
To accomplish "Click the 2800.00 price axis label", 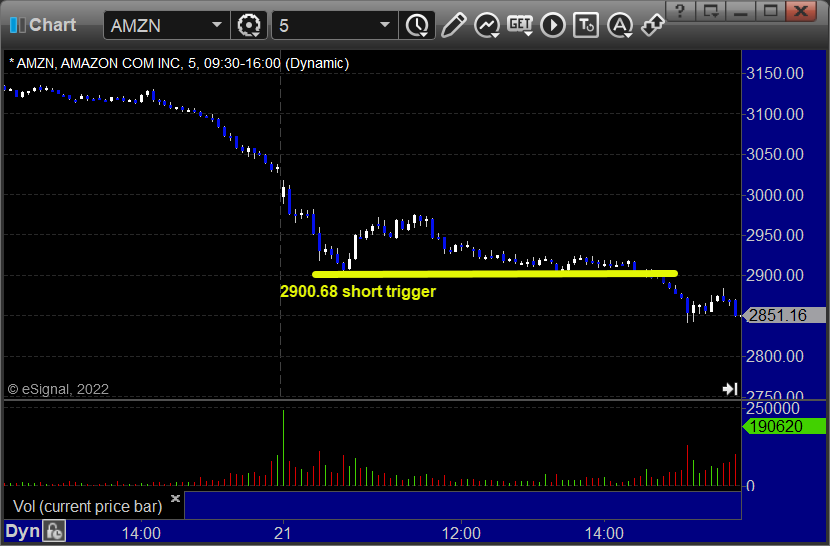I will click(x=774, y=356).
